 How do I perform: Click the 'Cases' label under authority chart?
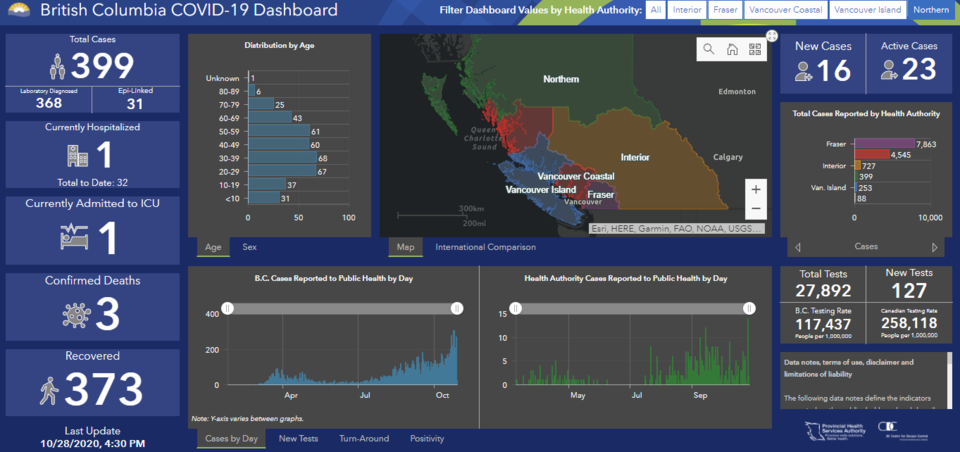pyautogui.click(x=866, y=247)
